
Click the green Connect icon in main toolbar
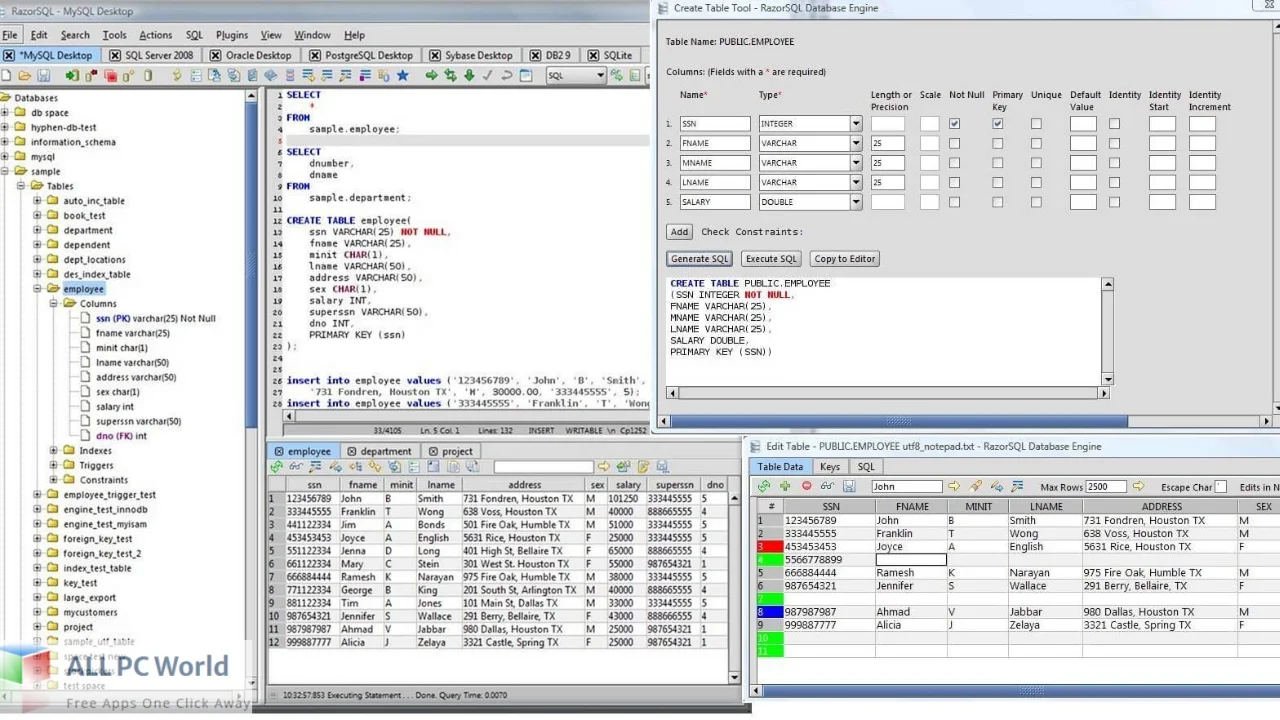point(72,75)
